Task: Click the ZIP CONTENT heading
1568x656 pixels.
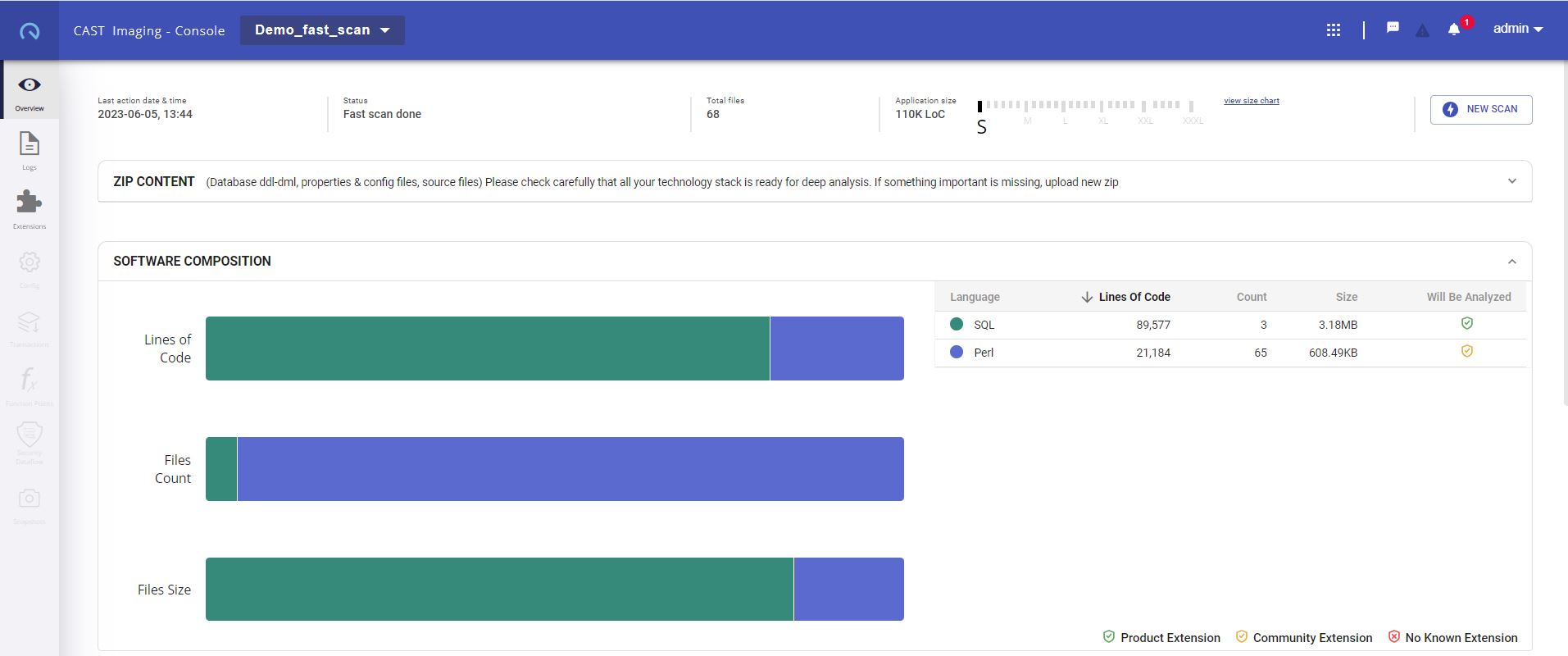Action: tap(154, 181)
